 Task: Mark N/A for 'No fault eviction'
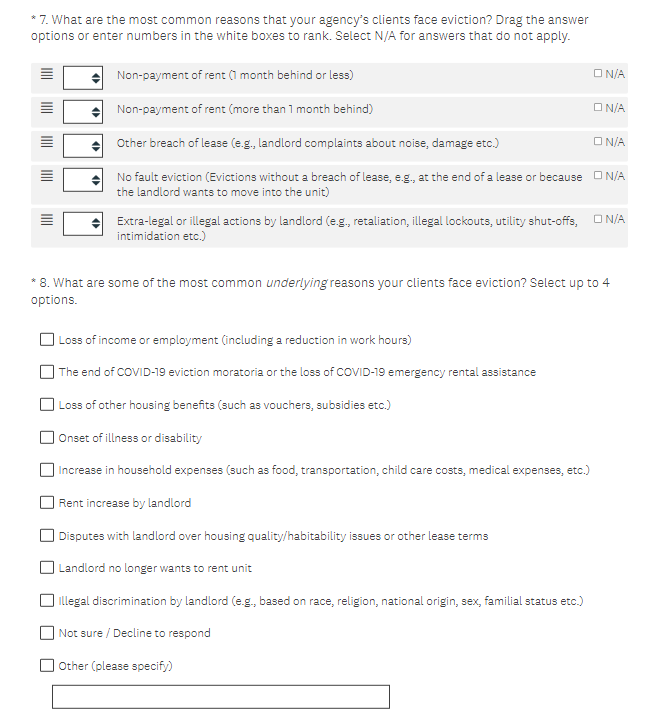click(x=598, y=176)
